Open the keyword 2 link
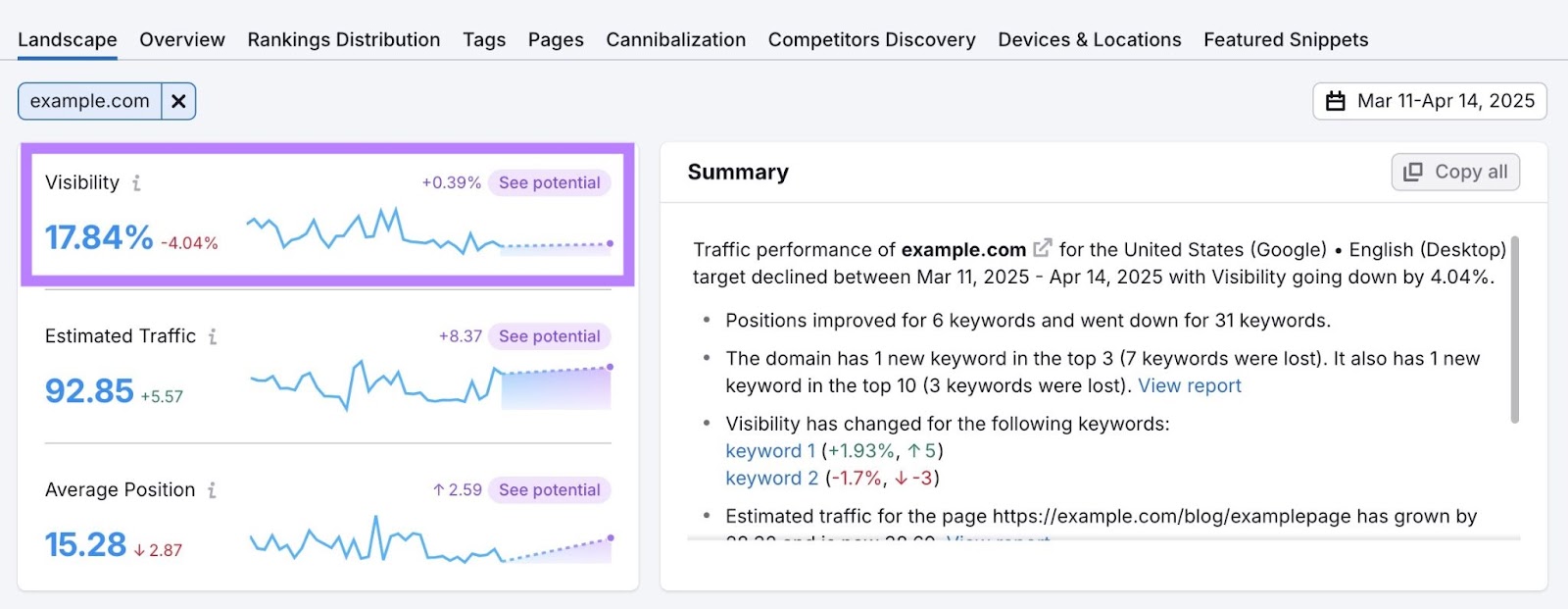Viewport: 1568px width, 609px height. [772, 479]
